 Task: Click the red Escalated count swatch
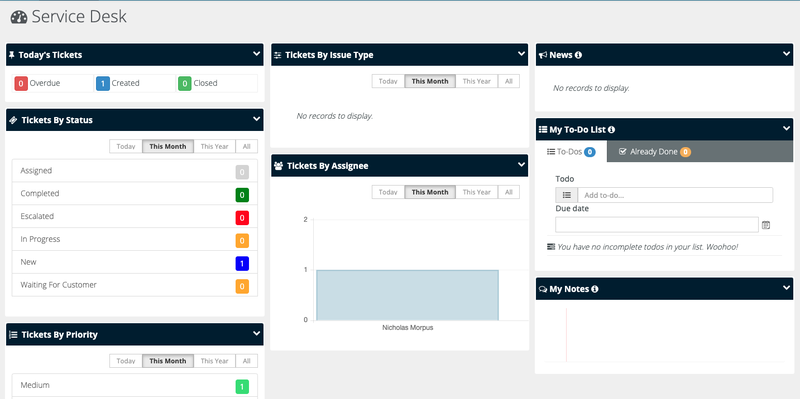tap(242, 218)
